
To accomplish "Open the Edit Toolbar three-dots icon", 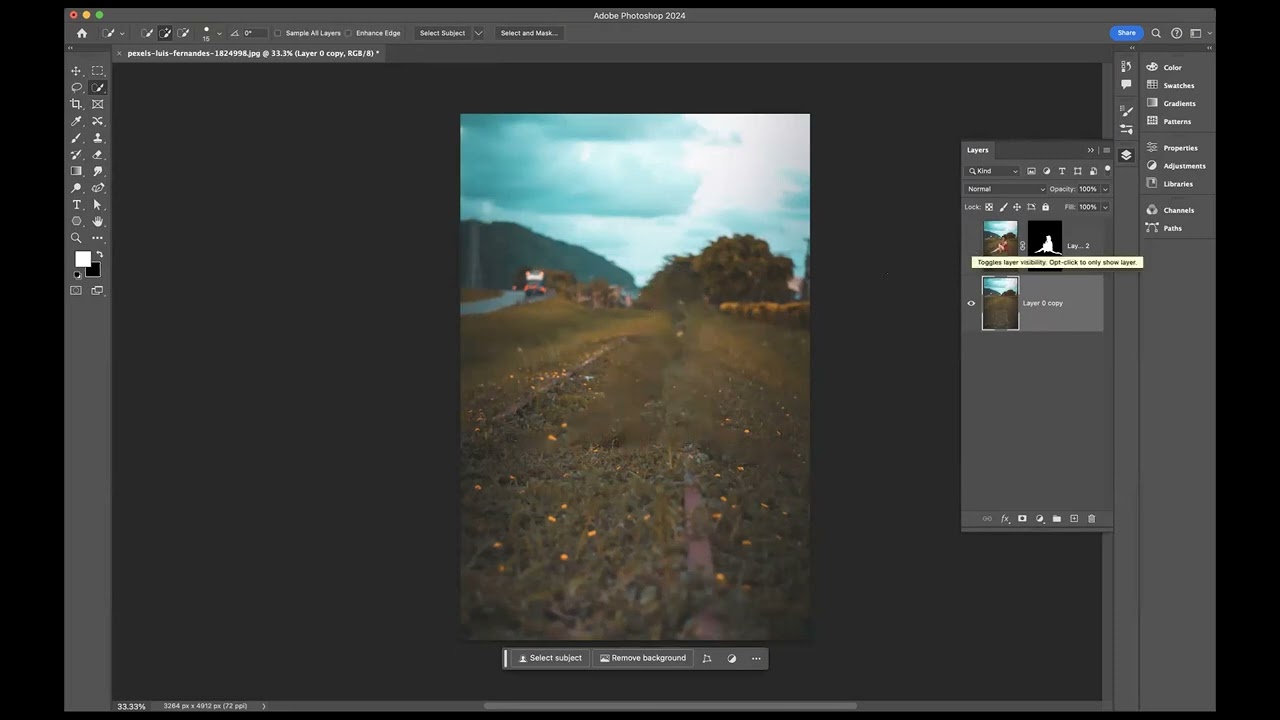I will point(97,238).
